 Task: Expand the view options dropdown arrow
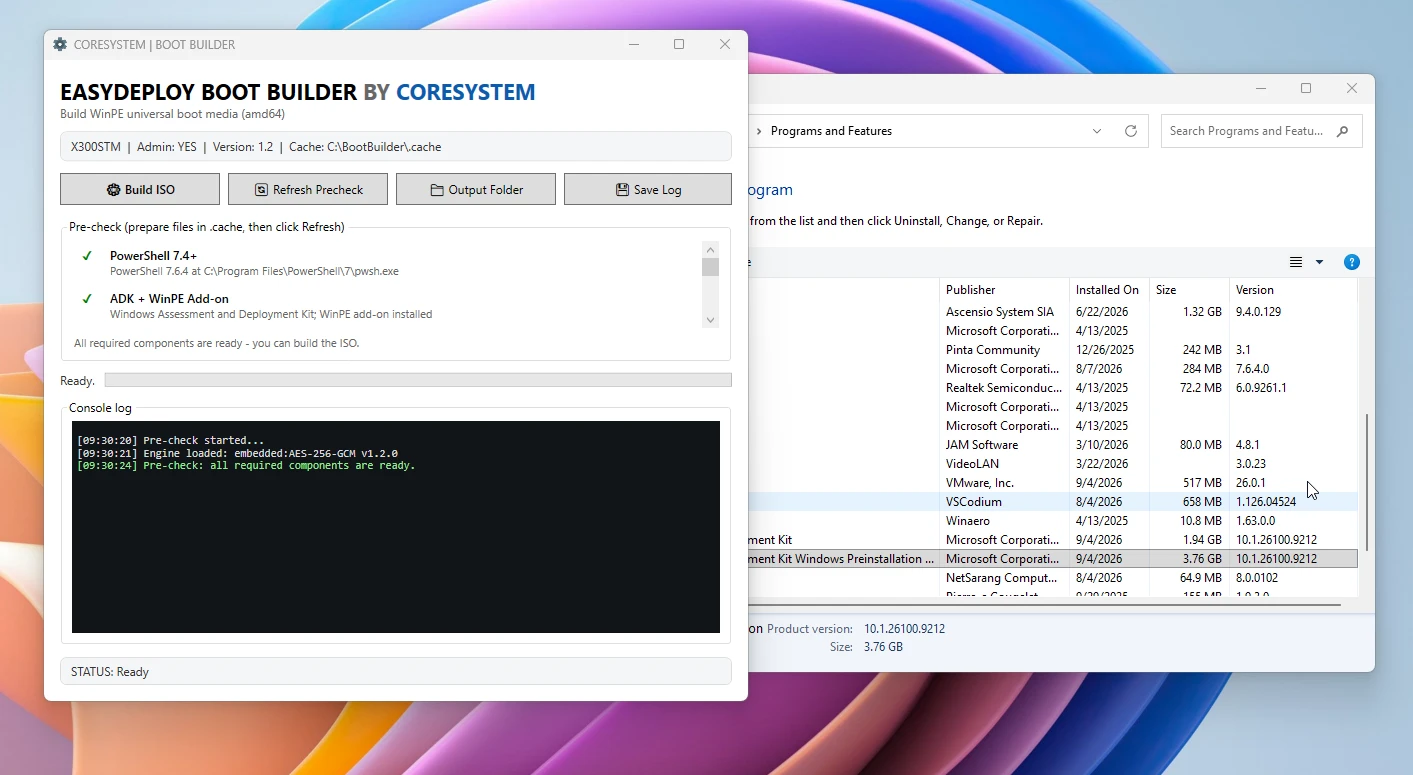tap(1319, 262)
